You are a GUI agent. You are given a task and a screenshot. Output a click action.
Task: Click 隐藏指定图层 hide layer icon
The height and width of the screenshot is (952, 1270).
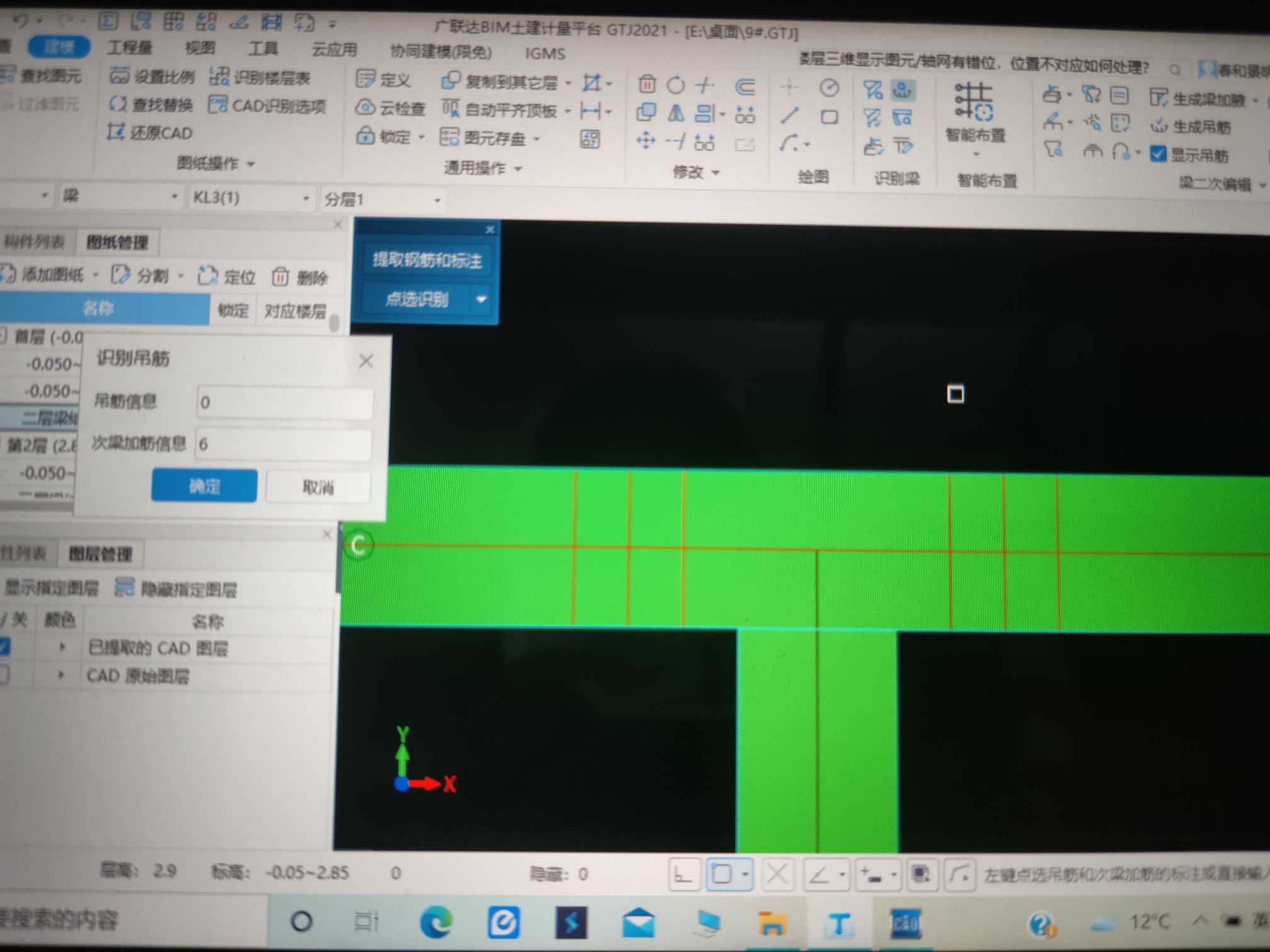[124, 587]
